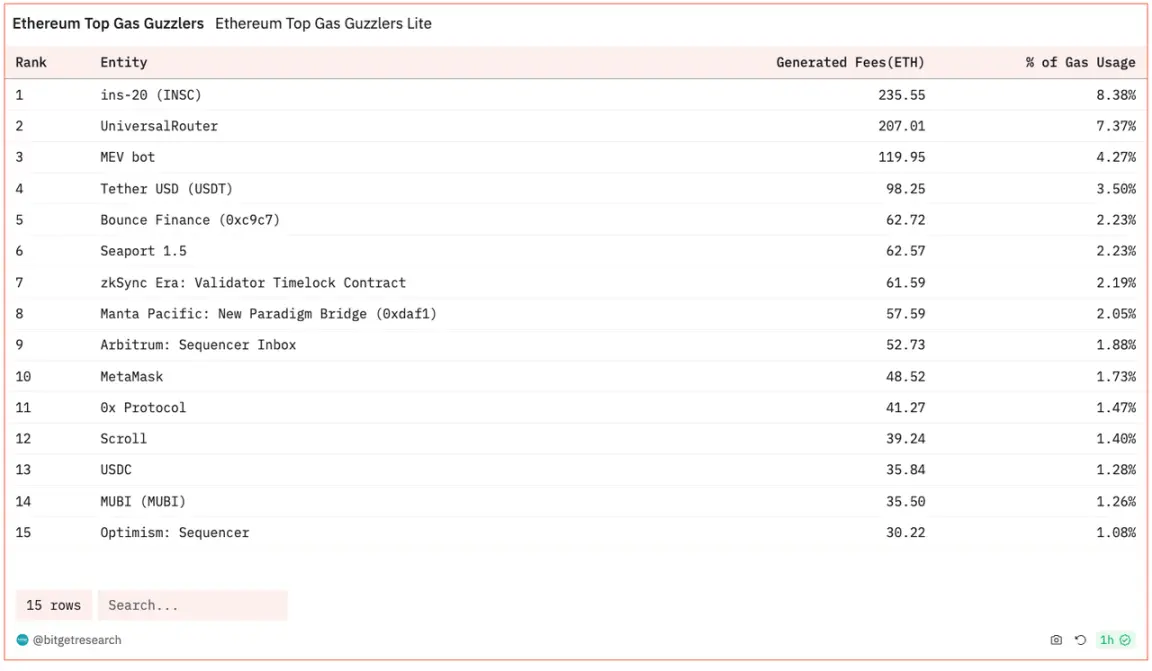The width and height of the screenshot is (1152, 671).
Task: Click rank number 7 in zkSync row
Action: point(19,283)
